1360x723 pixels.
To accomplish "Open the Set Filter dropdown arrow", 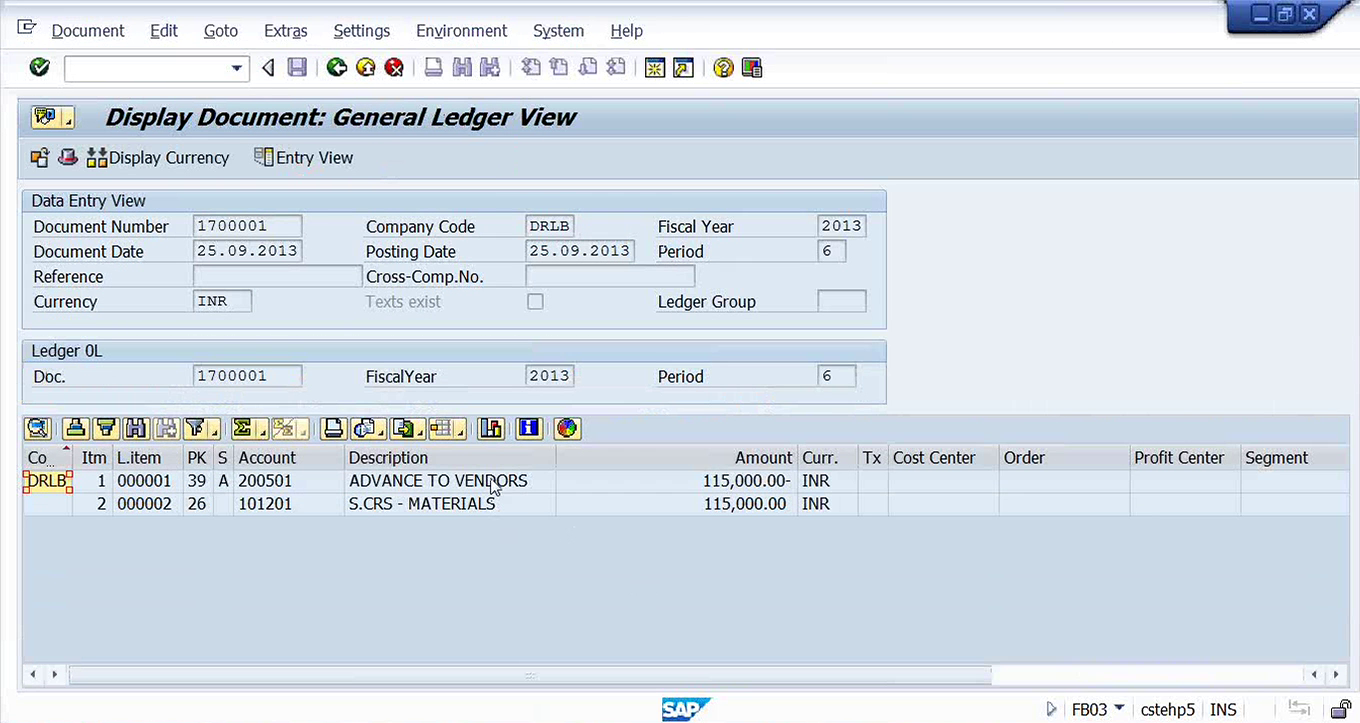I will 215,431.
